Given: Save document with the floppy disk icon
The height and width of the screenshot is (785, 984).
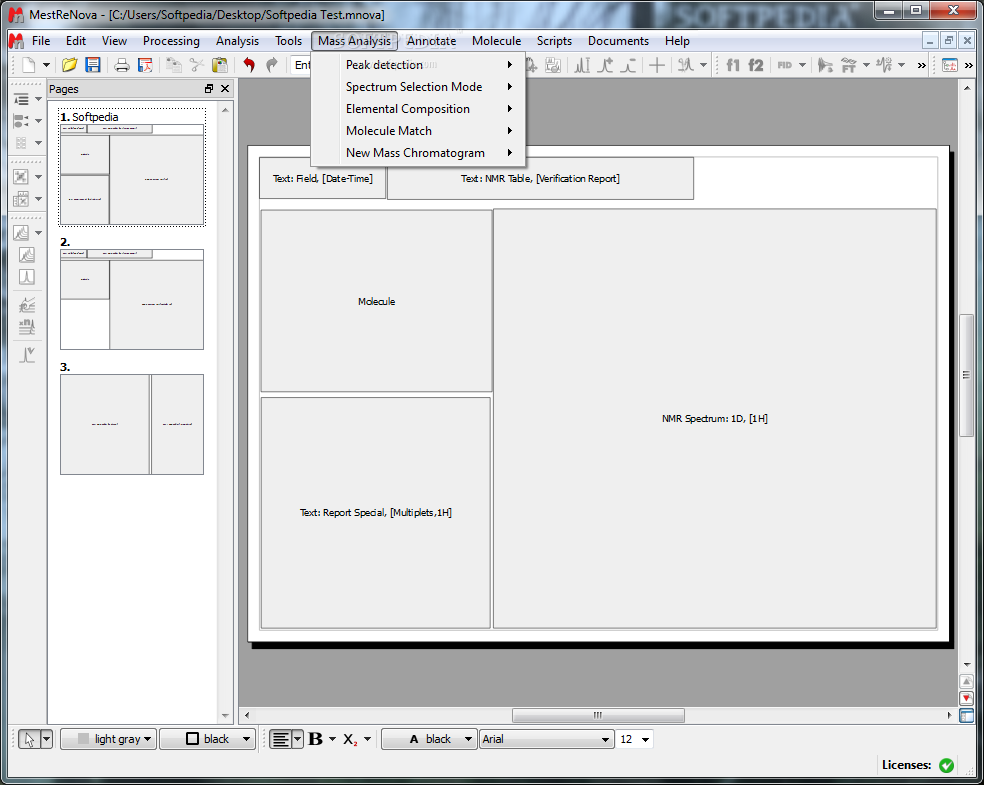Looking at the screenshot, I should tap(93, 65).
